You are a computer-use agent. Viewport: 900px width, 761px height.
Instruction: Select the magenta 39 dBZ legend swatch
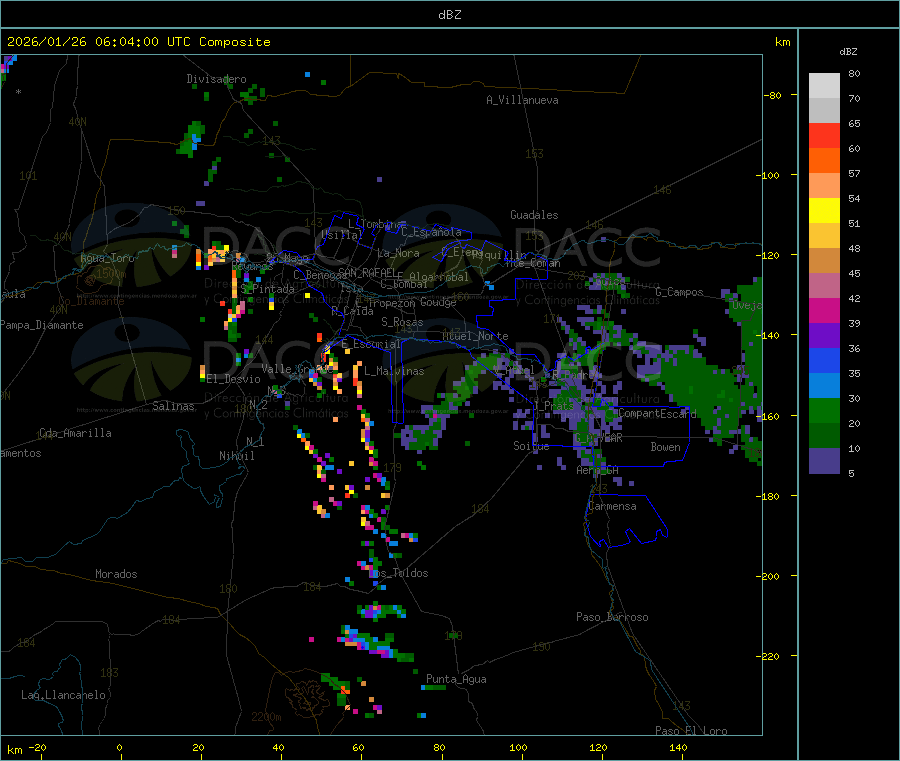point(824,310)
